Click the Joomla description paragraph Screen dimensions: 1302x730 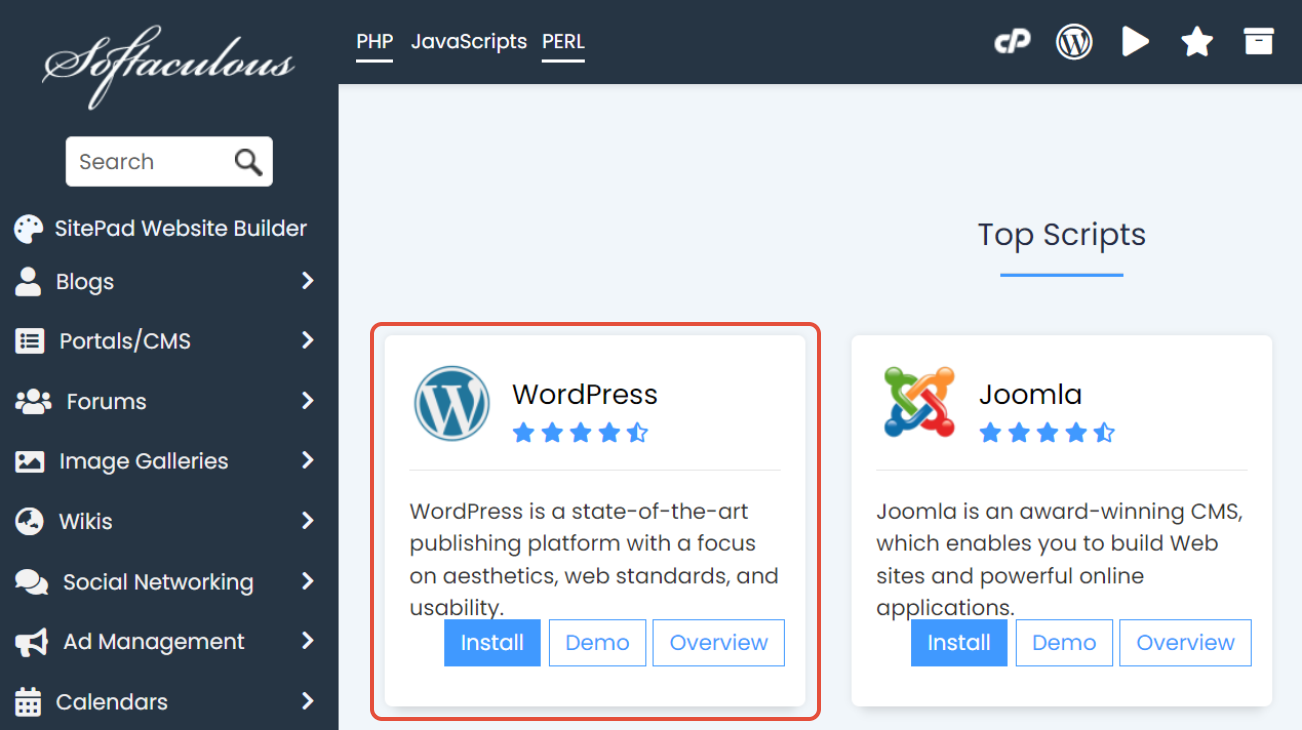pyautogui.click(x=1060, y=559)
